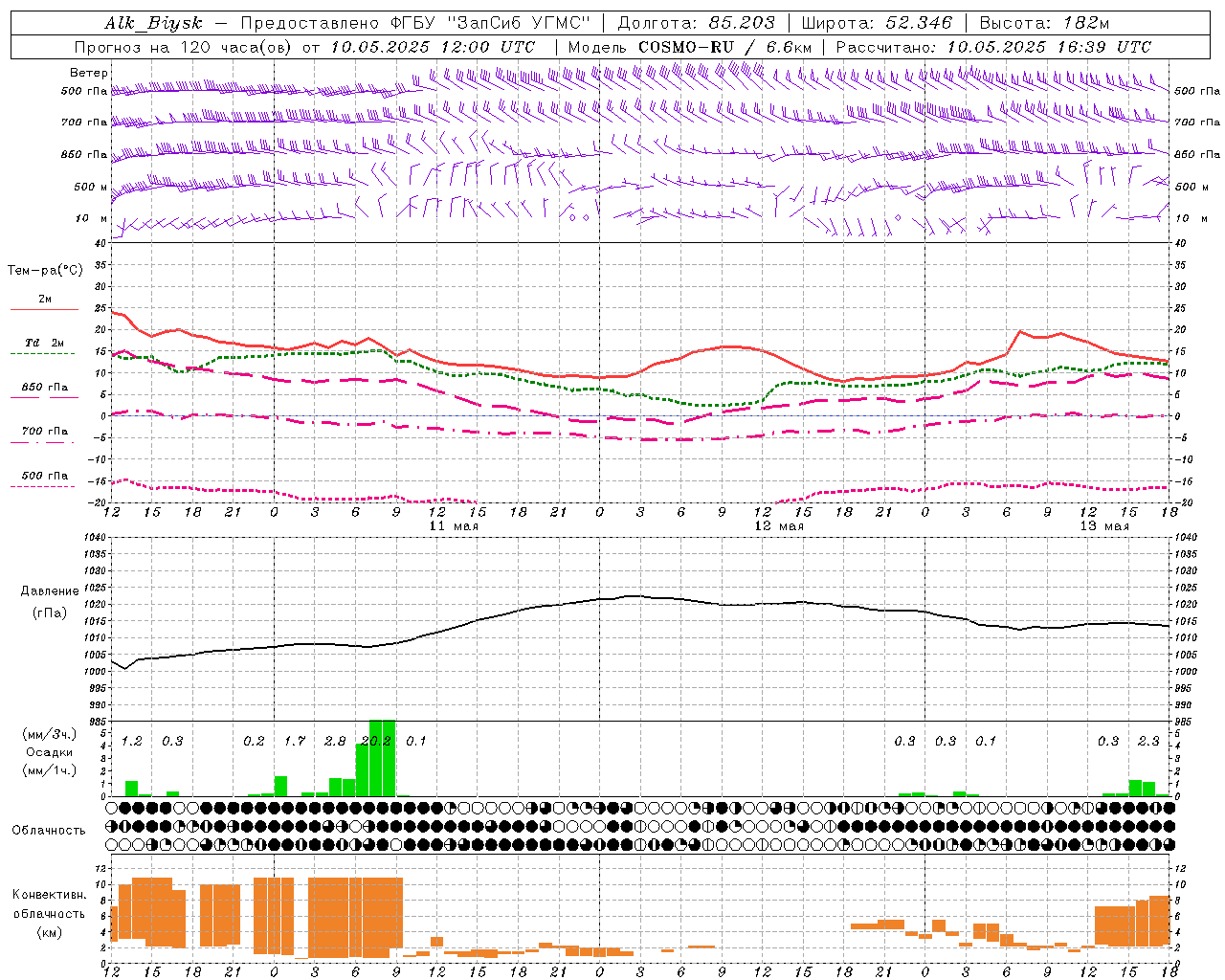Viewport: 1225px width, 980px height.
Task: Click the "Высота: 182м" header value
Action: click(1044, 23)
